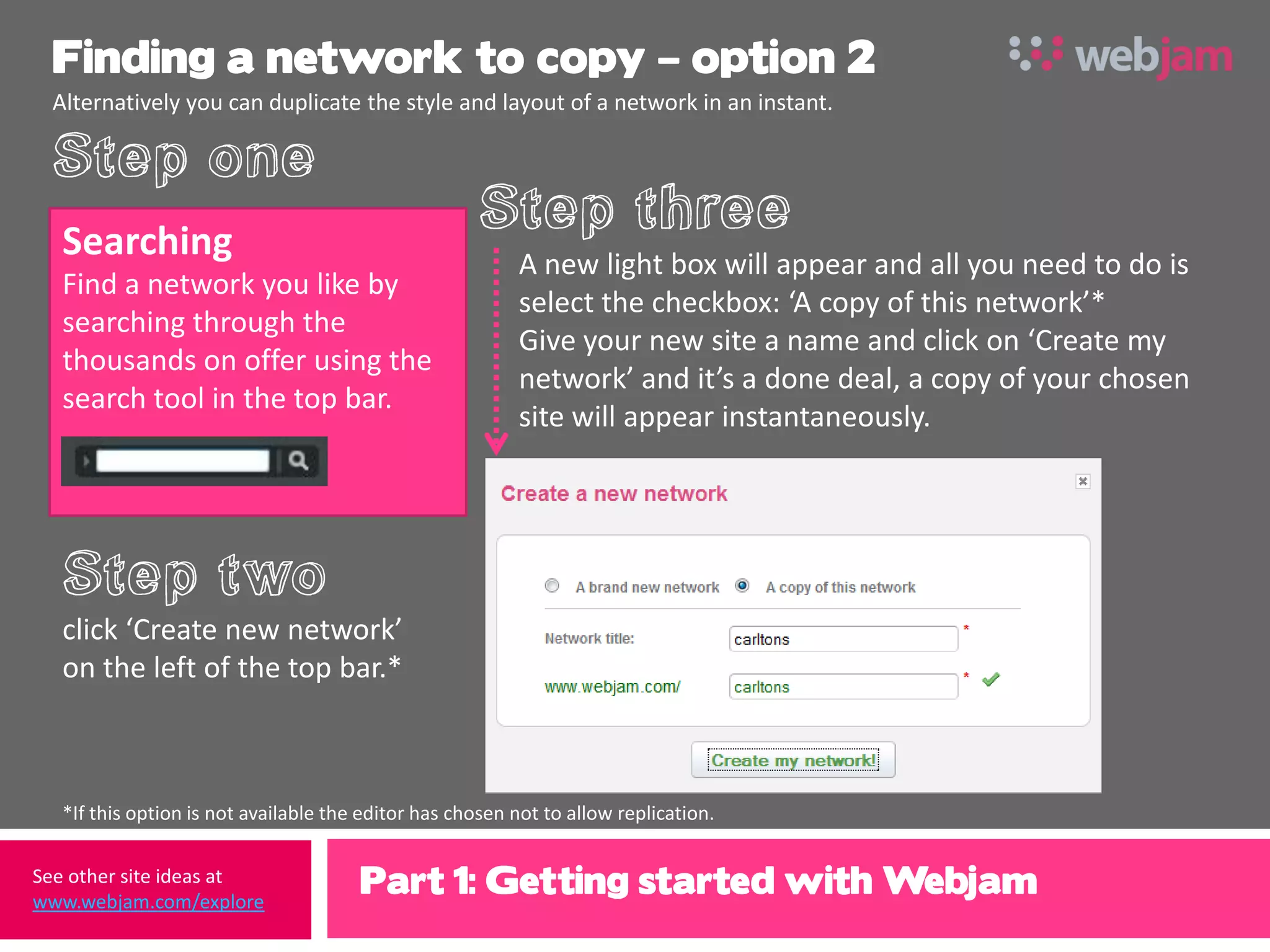Viewport: 1270px width, 952px height.
Task: Click the pink dotted arrow pointing to lightbox
Action: click(496, 351)
